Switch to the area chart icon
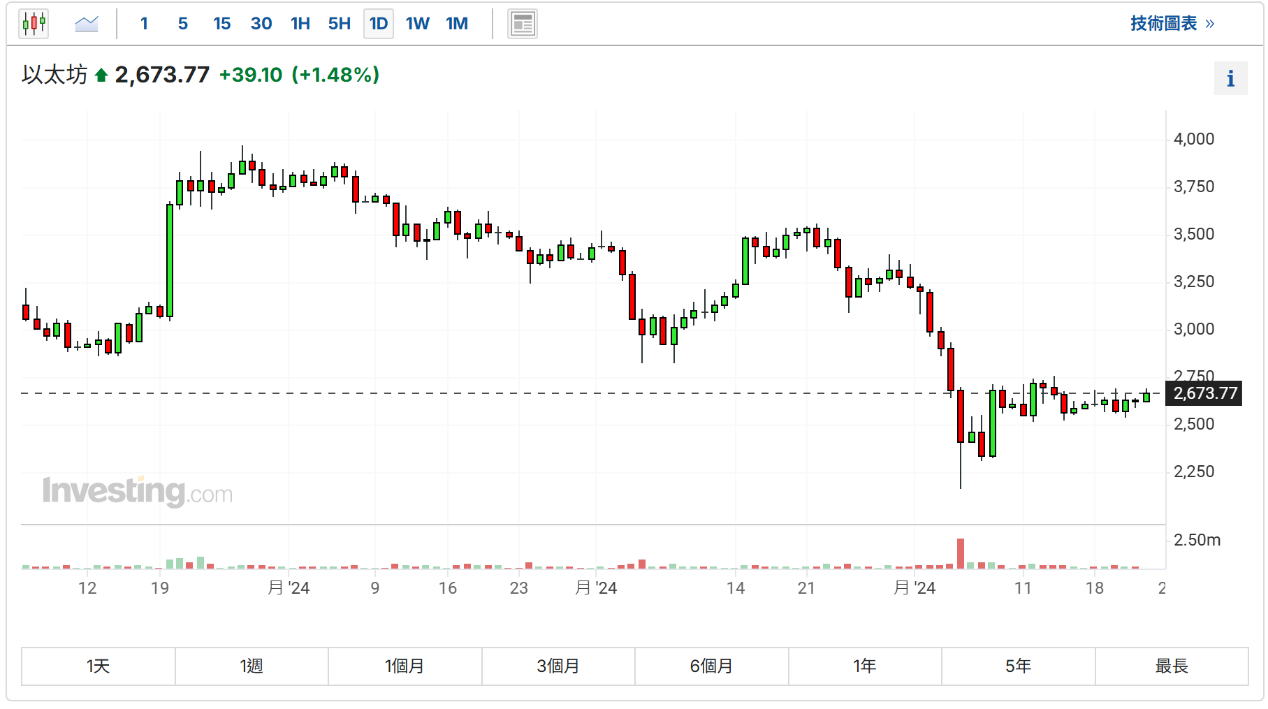 (87, 23)
